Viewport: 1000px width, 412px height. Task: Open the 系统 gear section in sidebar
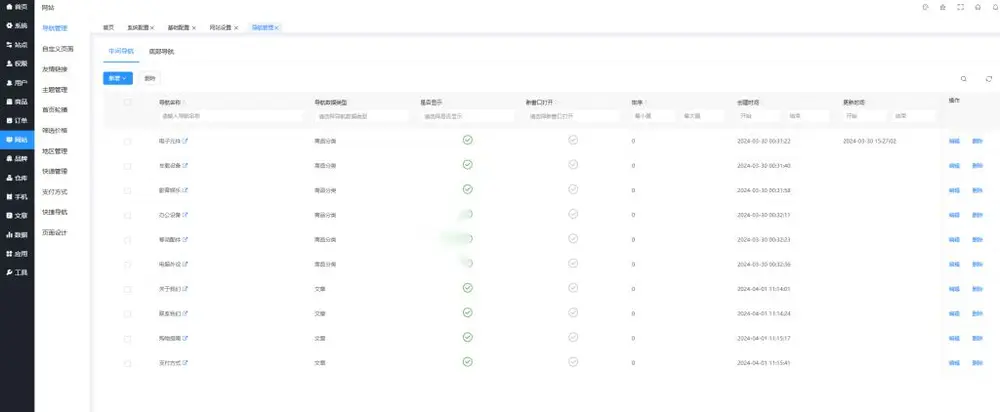(x=17, y=26)
